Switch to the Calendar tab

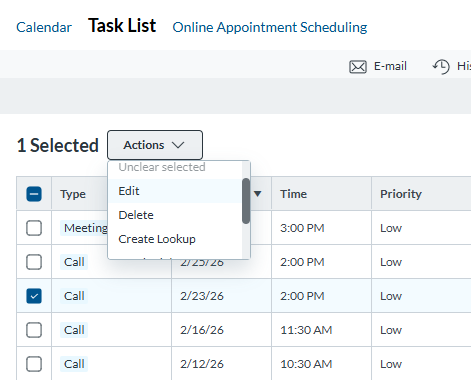point(44,27)
